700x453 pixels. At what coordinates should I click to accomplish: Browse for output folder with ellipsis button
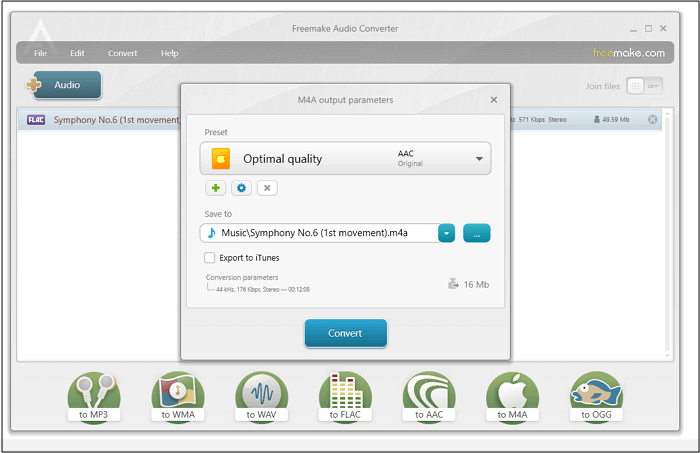point(477,233)
